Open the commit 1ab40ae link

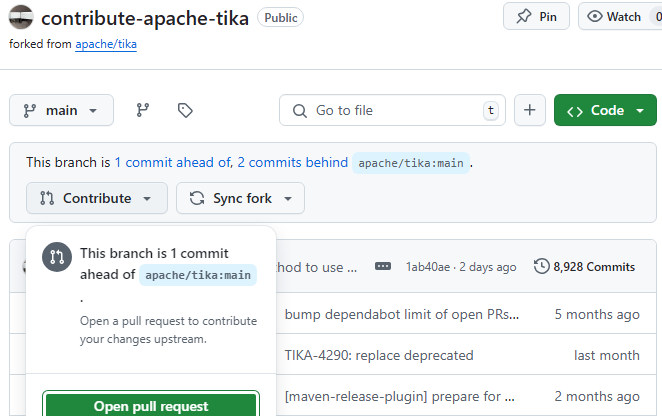(428, 267)
